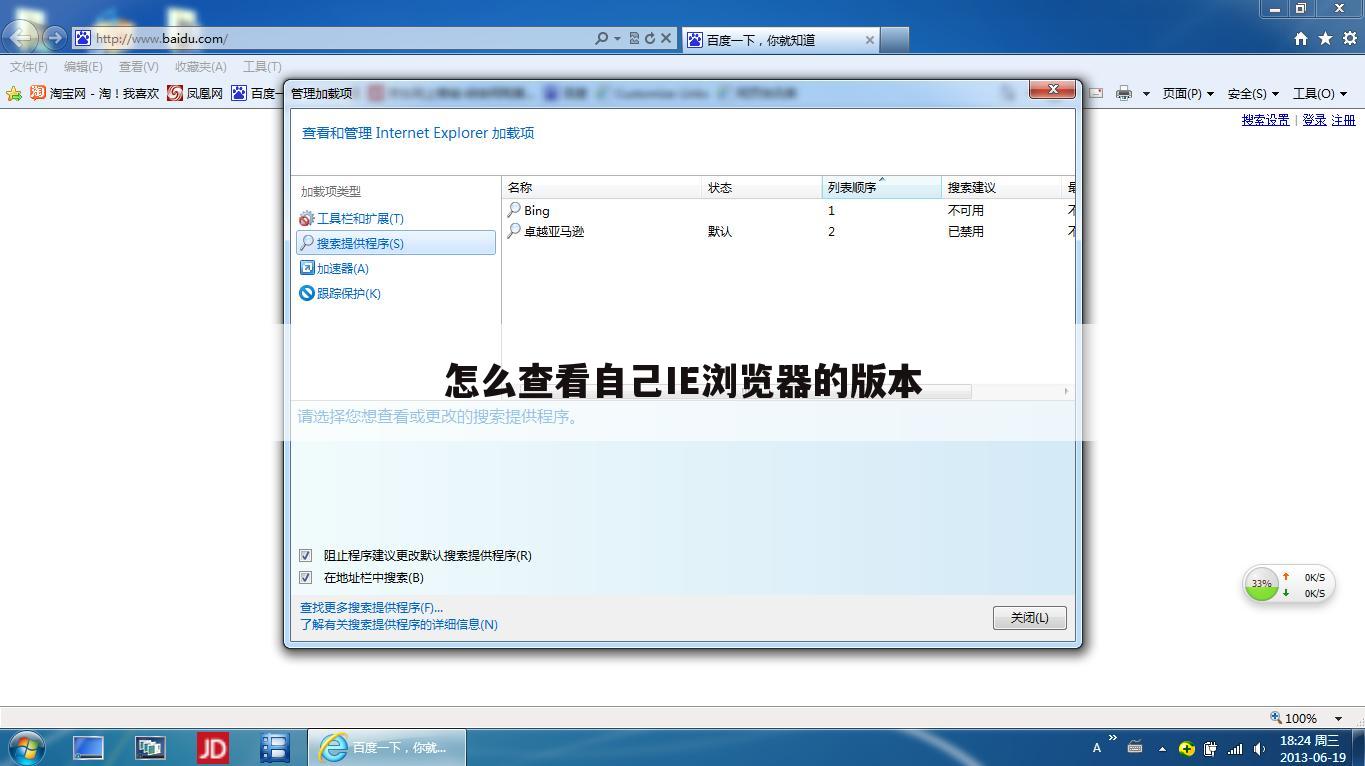Viewport: 1365px width, 766px height.
Task: Switch to the Internet Explorer taskbar button
Action: tap(386, 747)
